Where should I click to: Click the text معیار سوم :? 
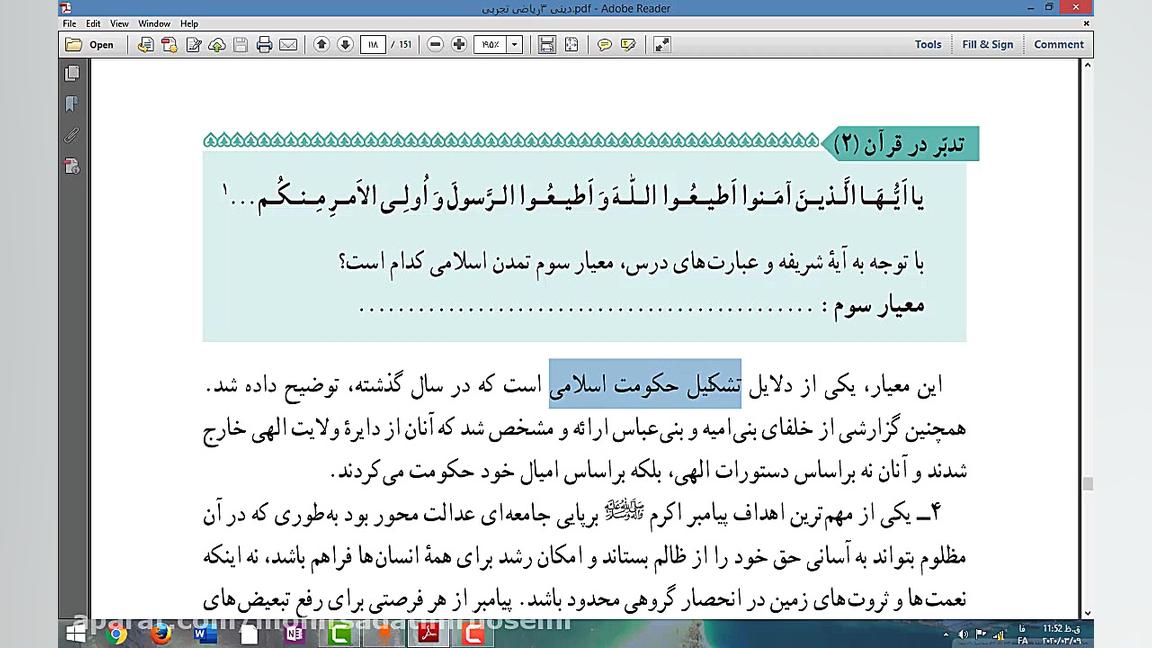click(x=872, y=305)
